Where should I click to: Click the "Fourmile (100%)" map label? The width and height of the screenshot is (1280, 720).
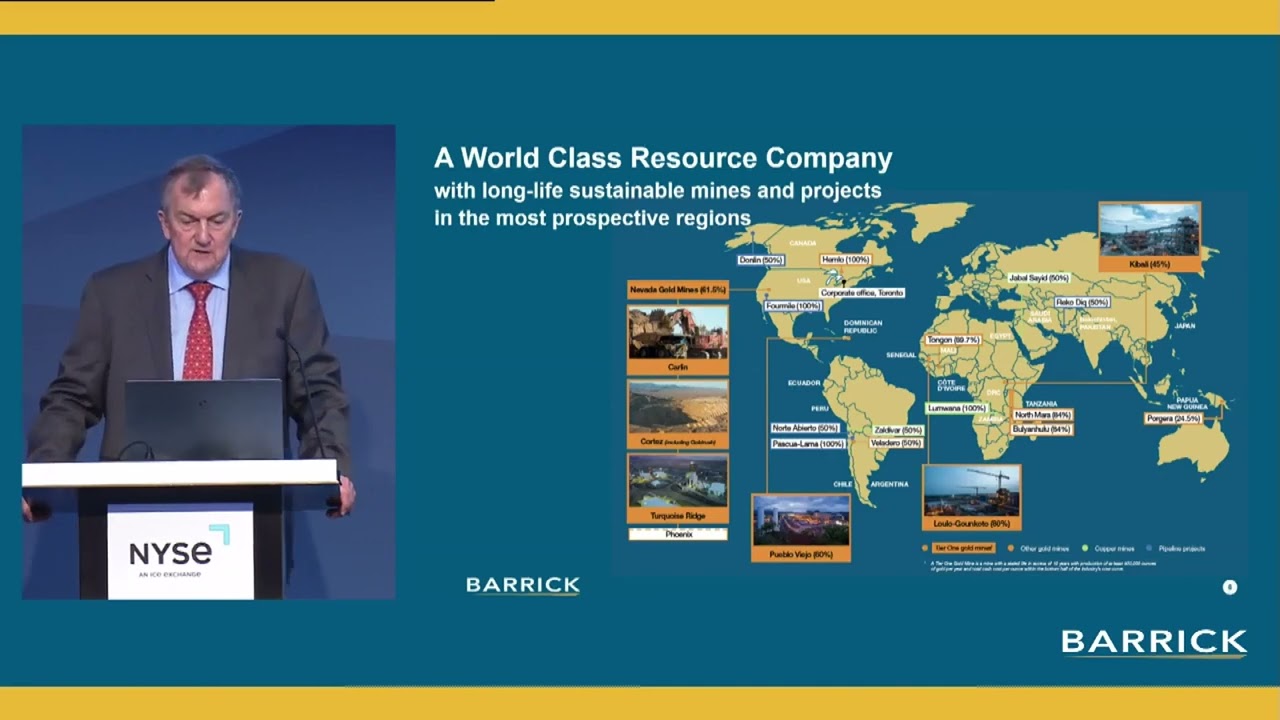coord(794,306)
